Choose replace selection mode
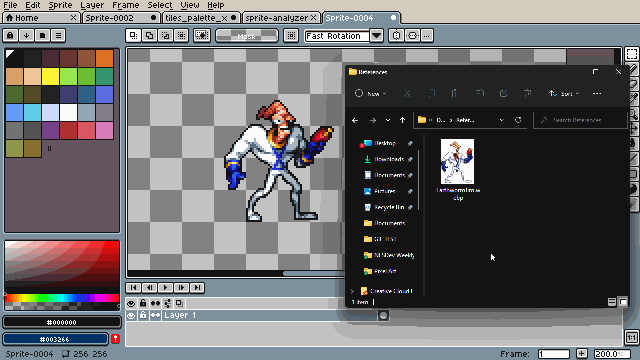This screenshot has height=360, width=640. click(133, 36)
